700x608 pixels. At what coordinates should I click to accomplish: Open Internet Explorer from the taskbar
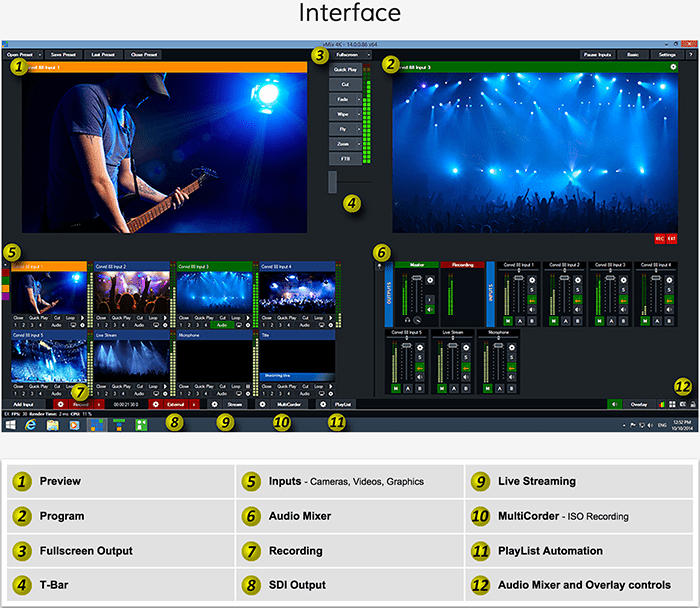30,425
